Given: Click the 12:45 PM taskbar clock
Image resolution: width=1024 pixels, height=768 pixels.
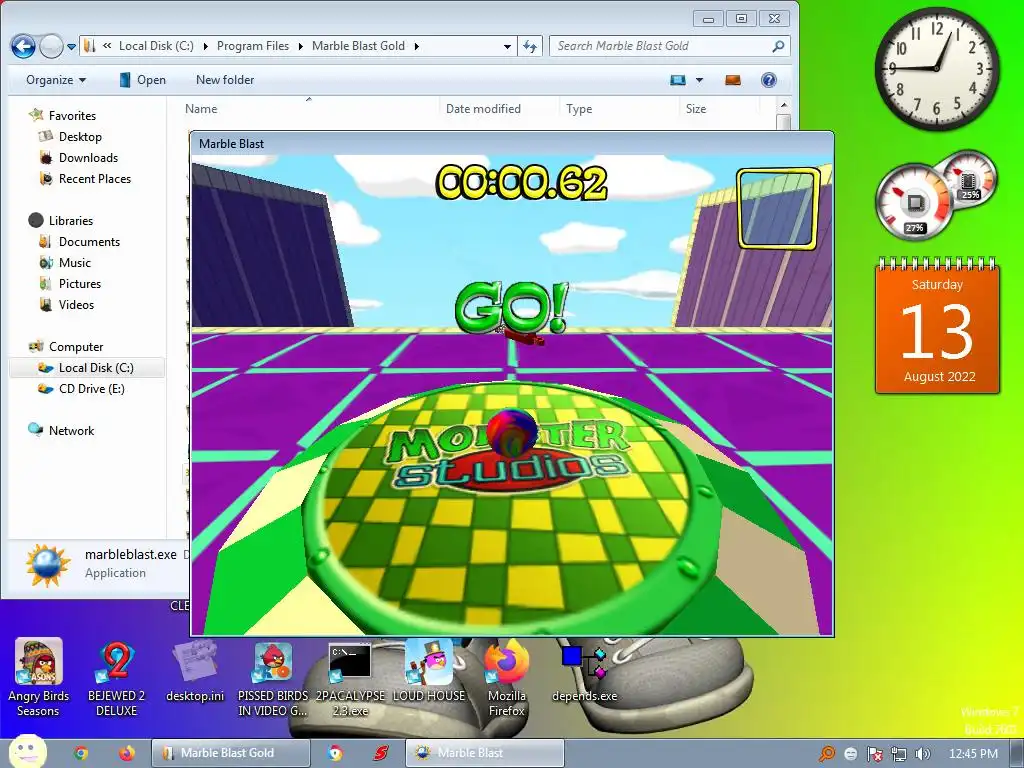Looking at the screenshot, I should click(x=973, y=754).
